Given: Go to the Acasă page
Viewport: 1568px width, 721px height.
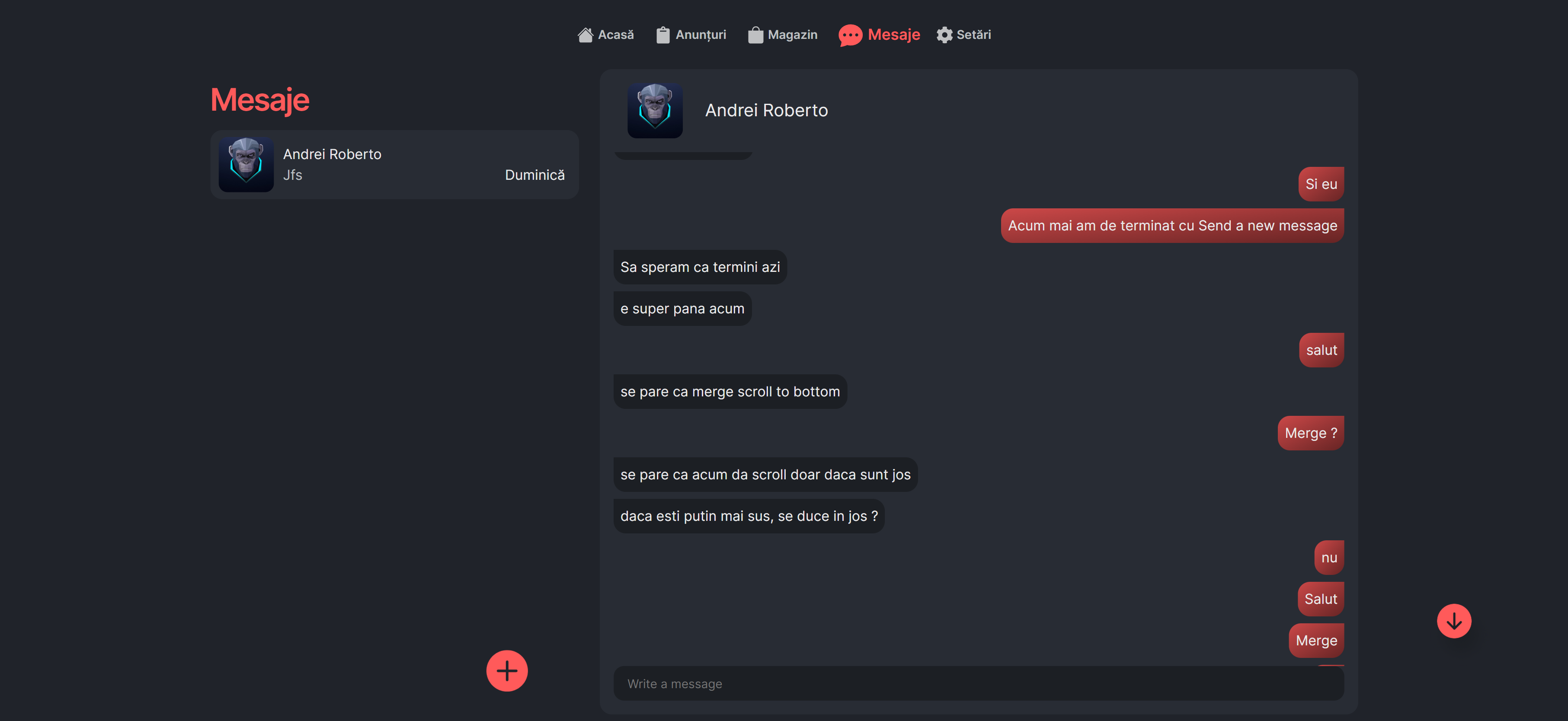Looking at the screenshot, I should pyautogui.click(x=615, y=35).
